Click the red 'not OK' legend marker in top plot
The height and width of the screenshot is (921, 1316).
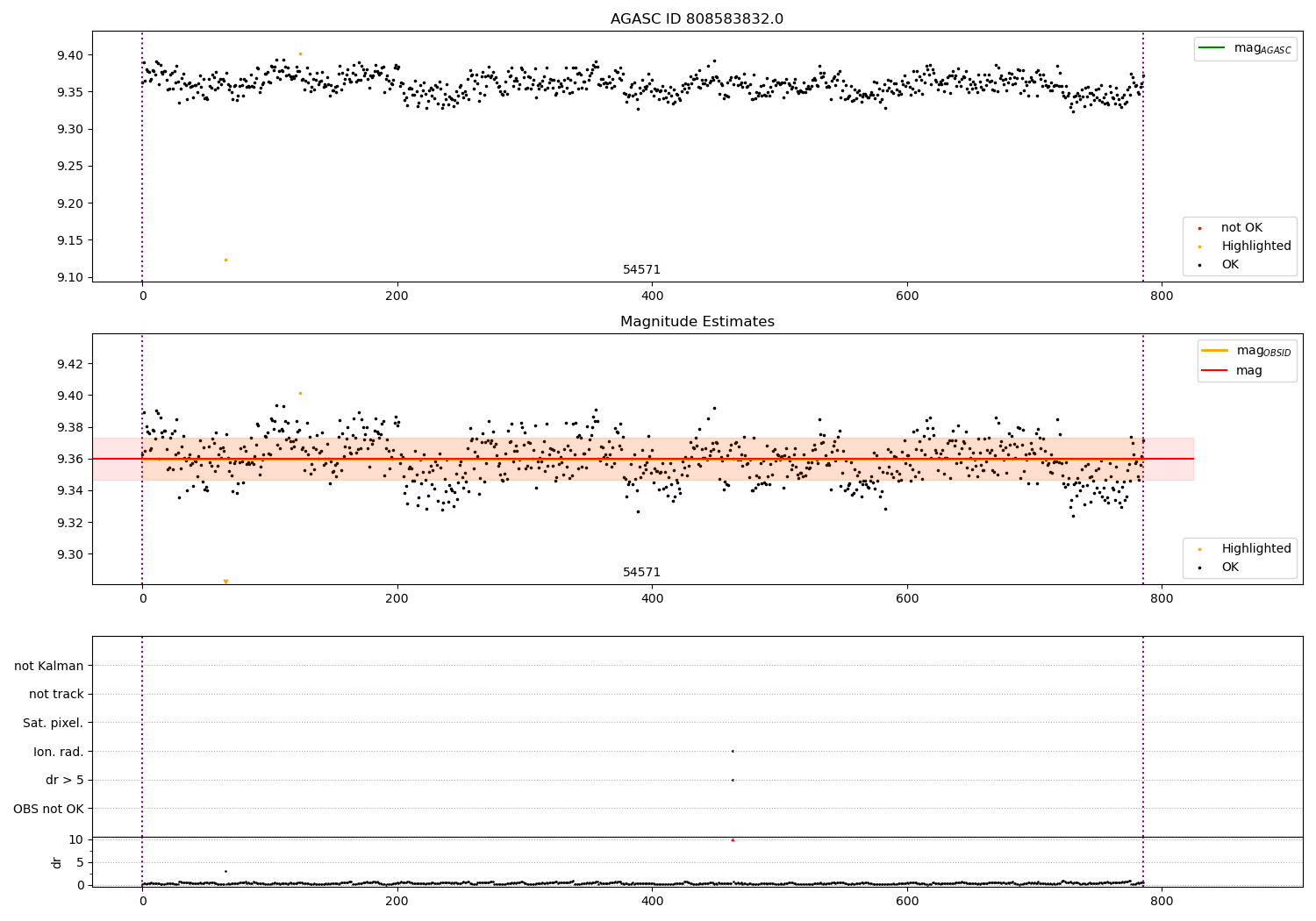[1199, 228]
